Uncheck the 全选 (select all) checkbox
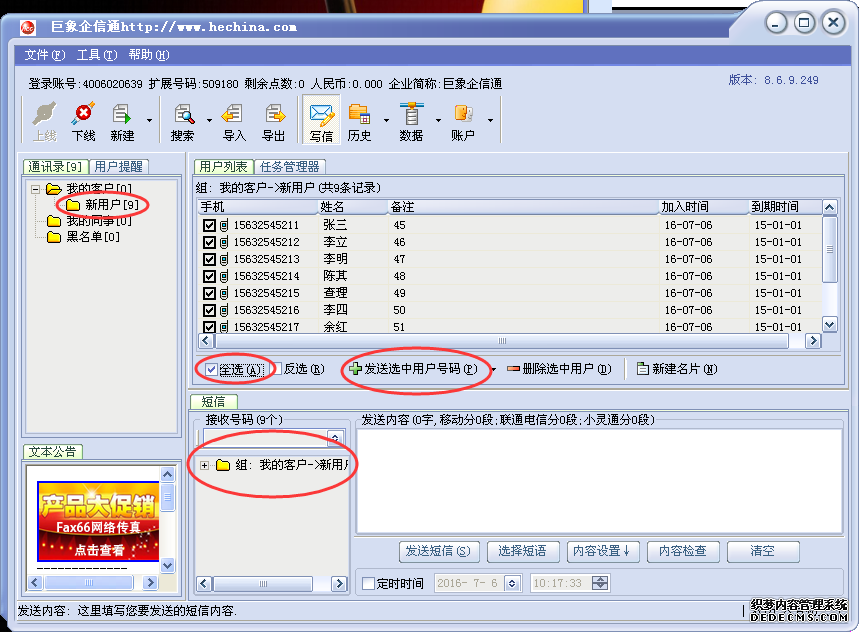Image resolution: width=859 pixels, height=632 pixels. point(211,369)
